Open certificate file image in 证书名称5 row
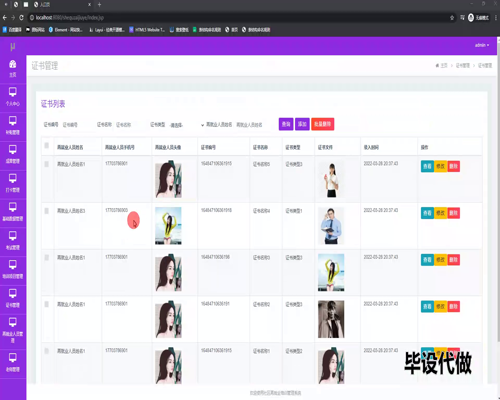This screenshot has width=500, height=400. pos(331,179)
